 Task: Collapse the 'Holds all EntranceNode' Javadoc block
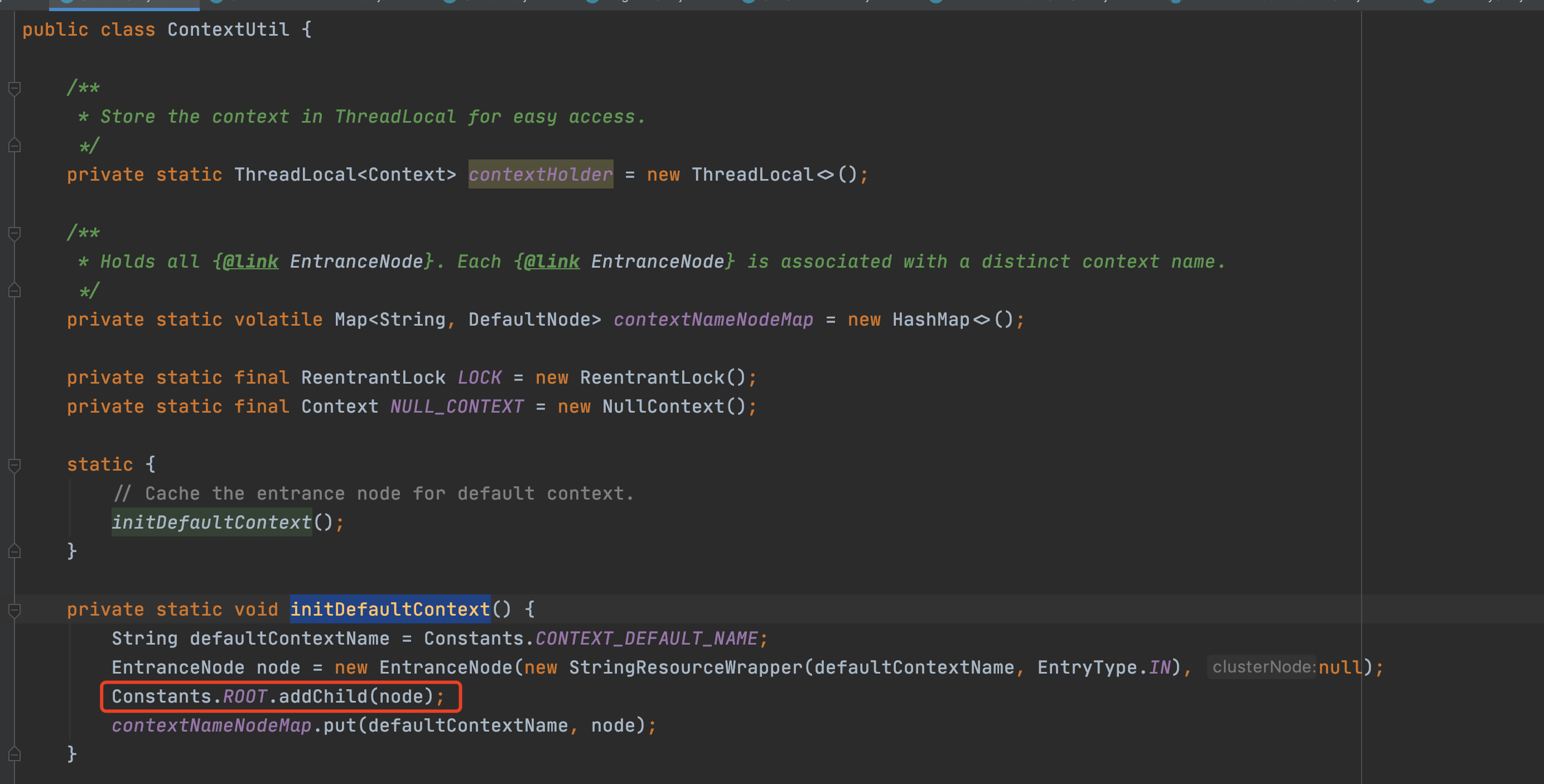15,234
